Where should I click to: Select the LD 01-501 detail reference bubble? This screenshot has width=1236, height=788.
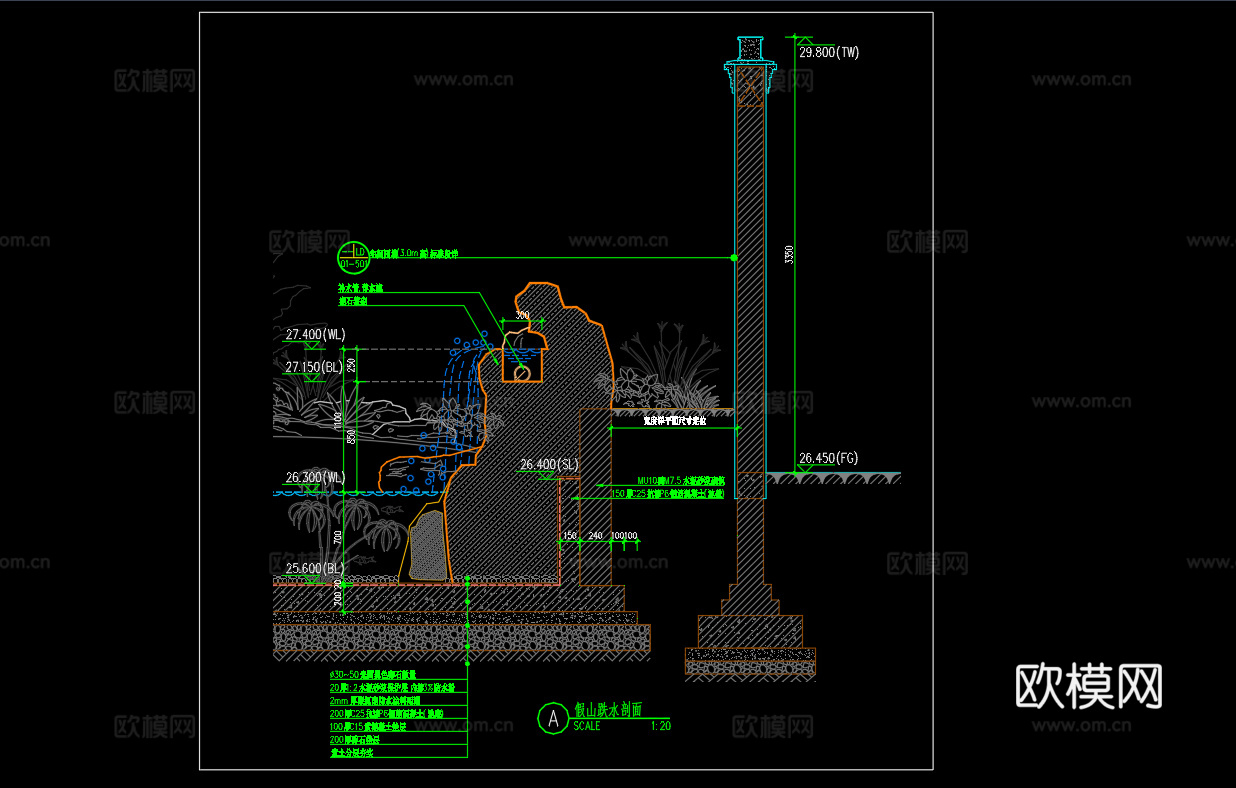(352, 257)
